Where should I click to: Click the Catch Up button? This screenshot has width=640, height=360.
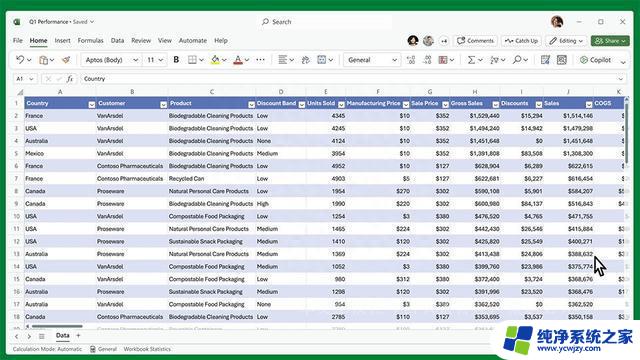click(x=521, y=41)
